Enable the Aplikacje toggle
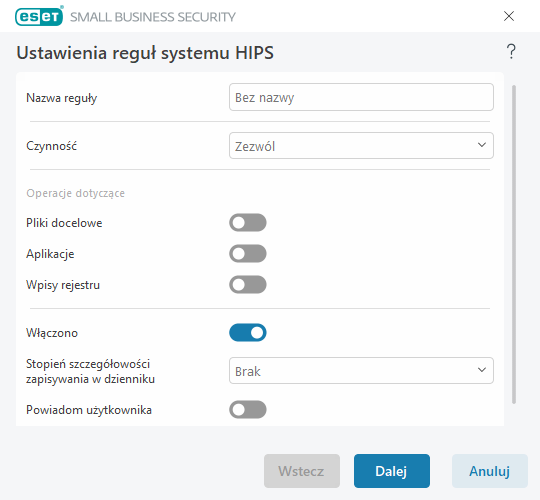The image size is (540, 500). point(248,253)
